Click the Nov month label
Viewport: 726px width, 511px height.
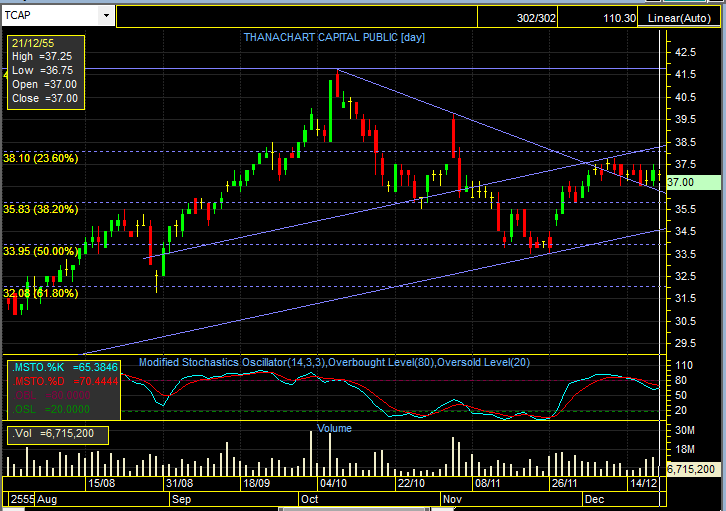[x=452, y=499]
